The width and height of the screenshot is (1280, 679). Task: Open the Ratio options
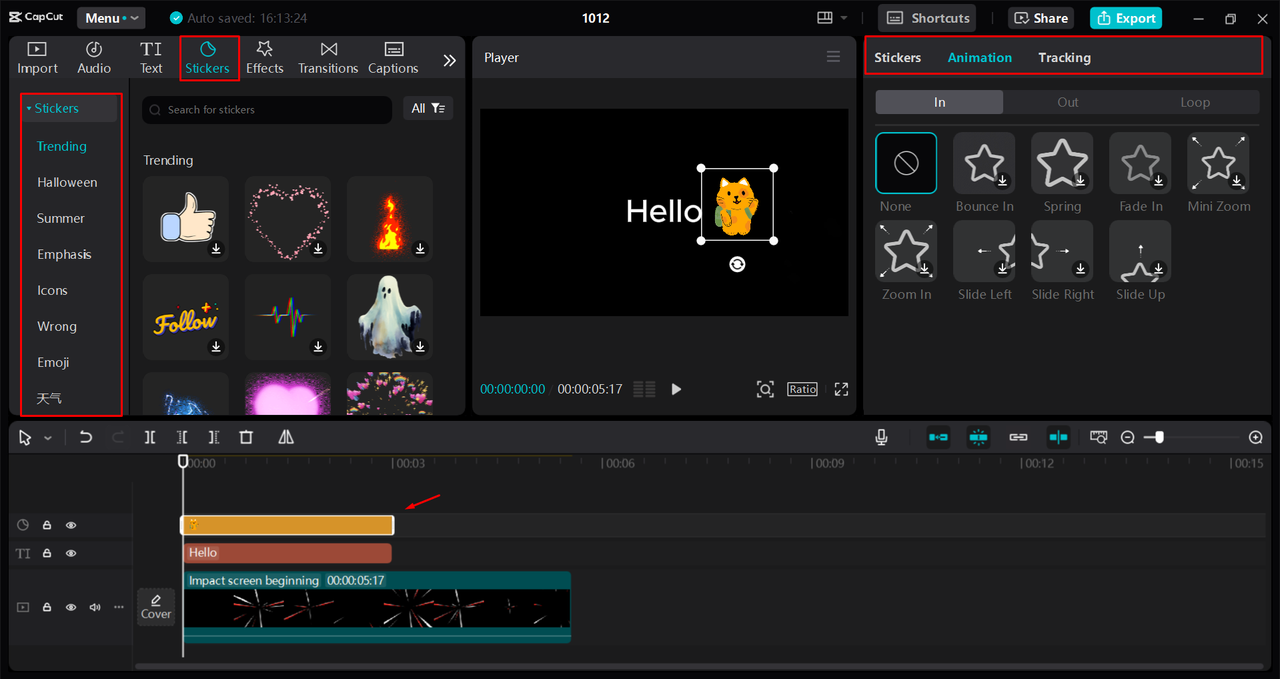tap(802, 389)
